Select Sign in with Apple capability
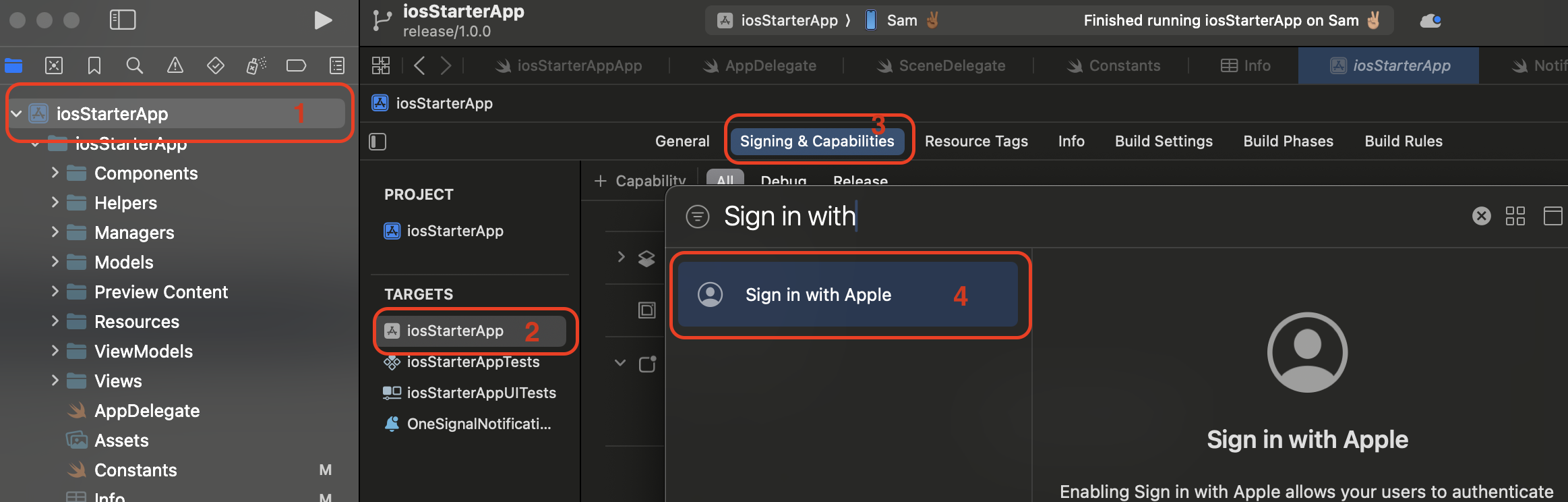1568x502 pixels. click(848, 295)
